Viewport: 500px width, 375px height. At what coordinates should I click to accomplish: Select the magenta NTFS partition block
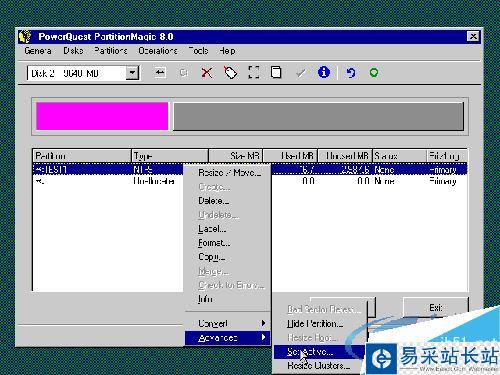[102, 116]
